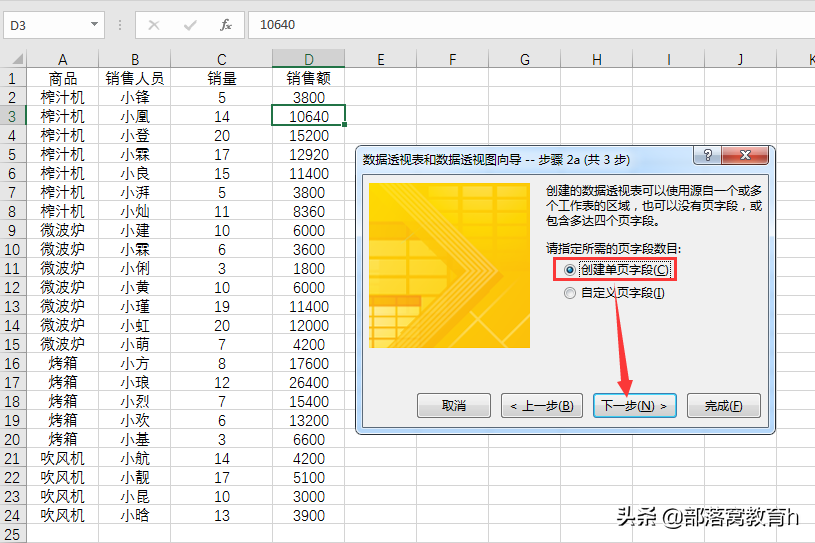Select row 3 header
815x543 pixels.
(x=12, y=116)
